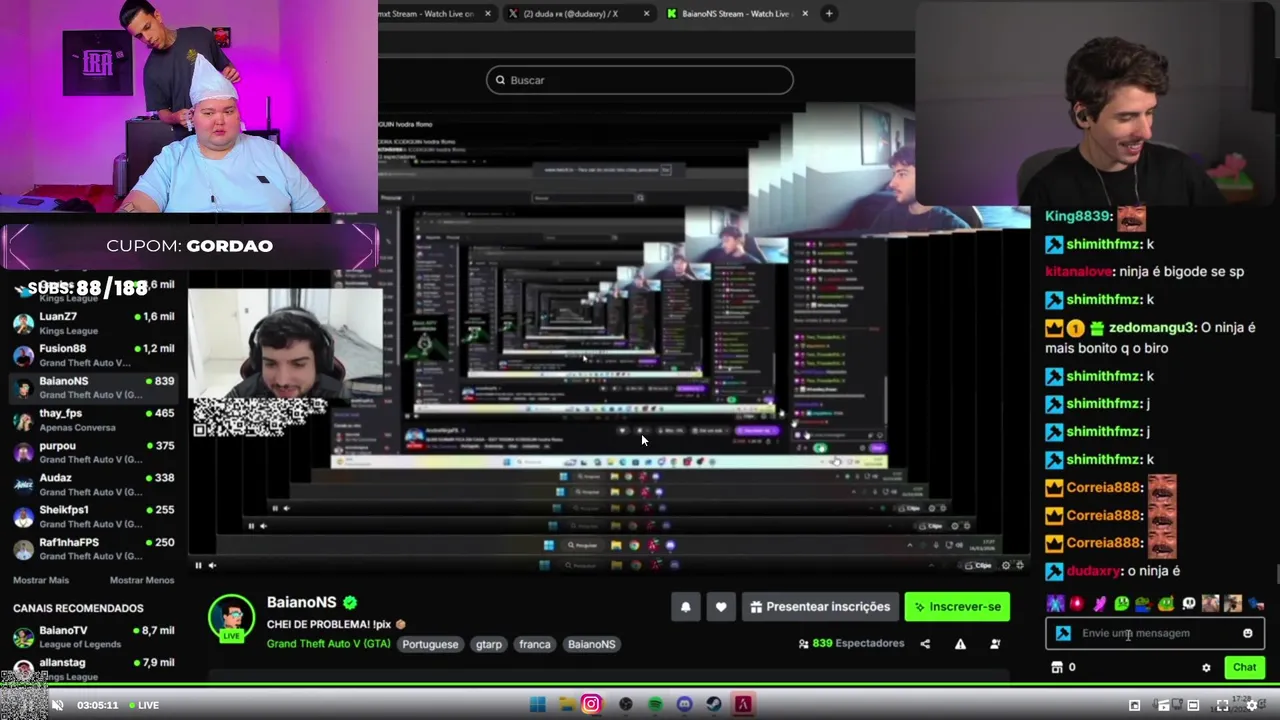Click the Inscrever-se subscribe button
The height and width of the screenshot is (720, 1280).
pos(957,607)
